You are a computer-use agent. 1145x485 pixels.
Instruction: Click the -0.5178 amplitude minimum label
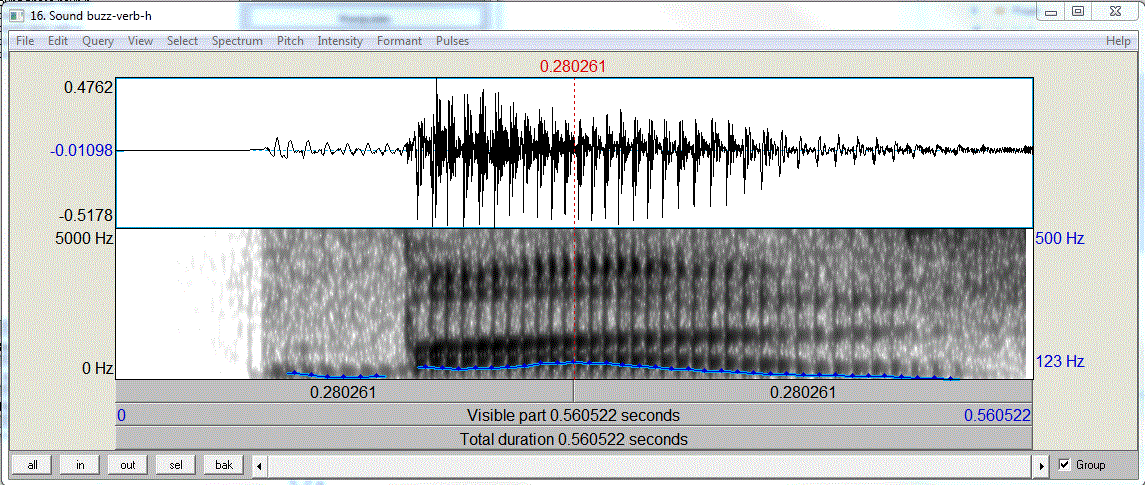click(x=86, y=215)
